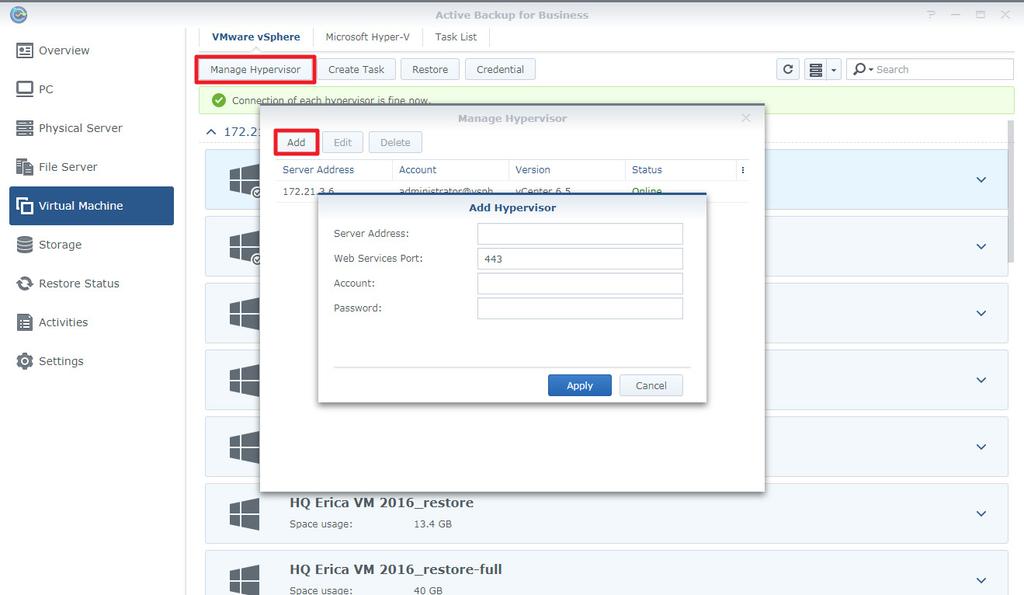Viewport: 1024px width, 595px height.
Task: Sort by Server Address column header
Action: pos(334,170)
